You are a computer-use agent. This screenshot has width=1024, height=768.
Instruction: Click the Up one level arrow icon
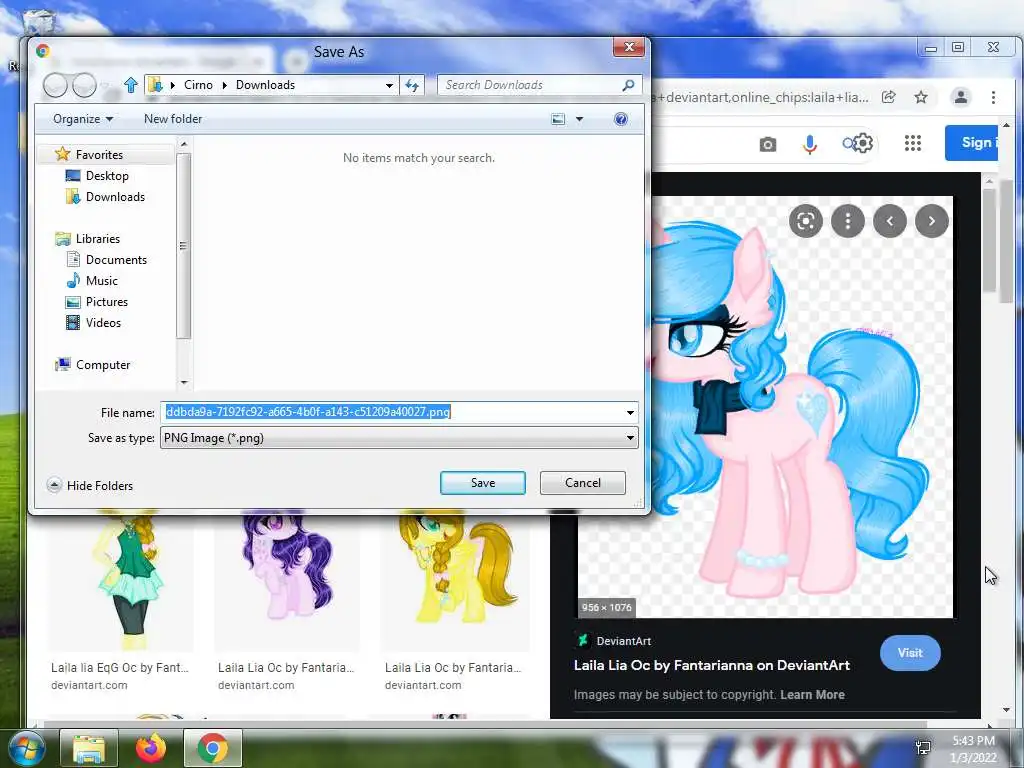(131, 85)
